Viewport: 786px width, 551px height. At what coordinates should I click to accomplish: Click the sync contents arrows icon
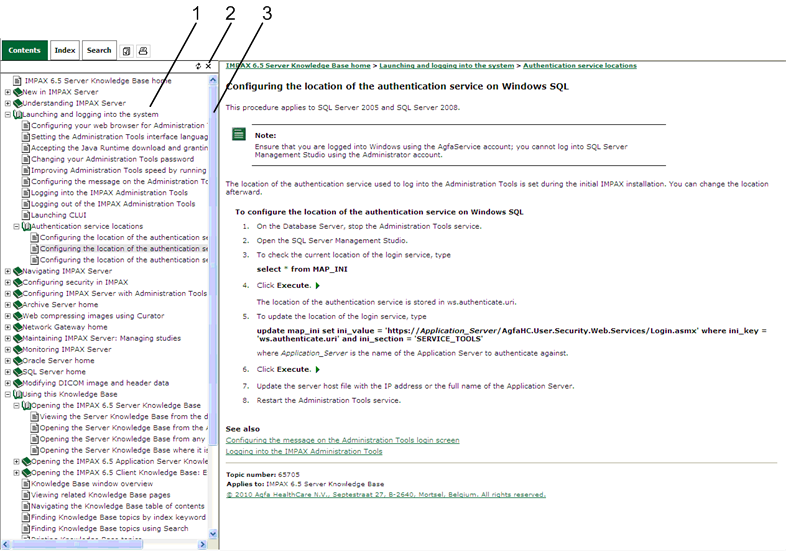coord(199,66)
